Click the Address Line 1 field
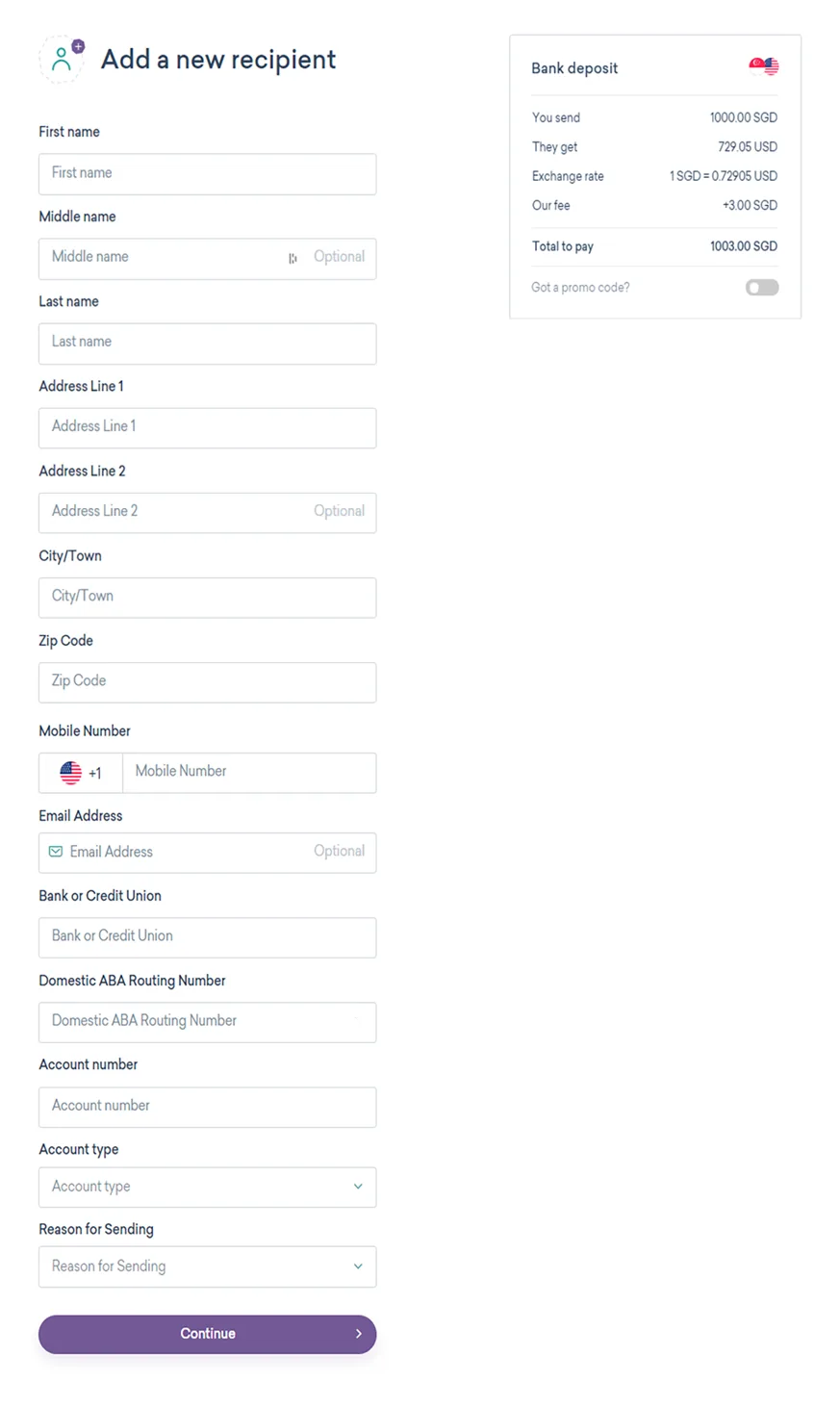Image resolution: width=840 pixels, height=1406 pixels. pyautogui.click(x=207, y=428)
